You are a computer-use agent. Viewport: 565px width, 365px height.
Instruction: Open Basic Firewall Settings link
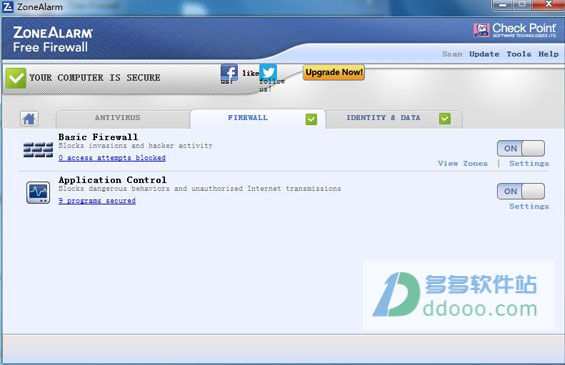[529, 164]
